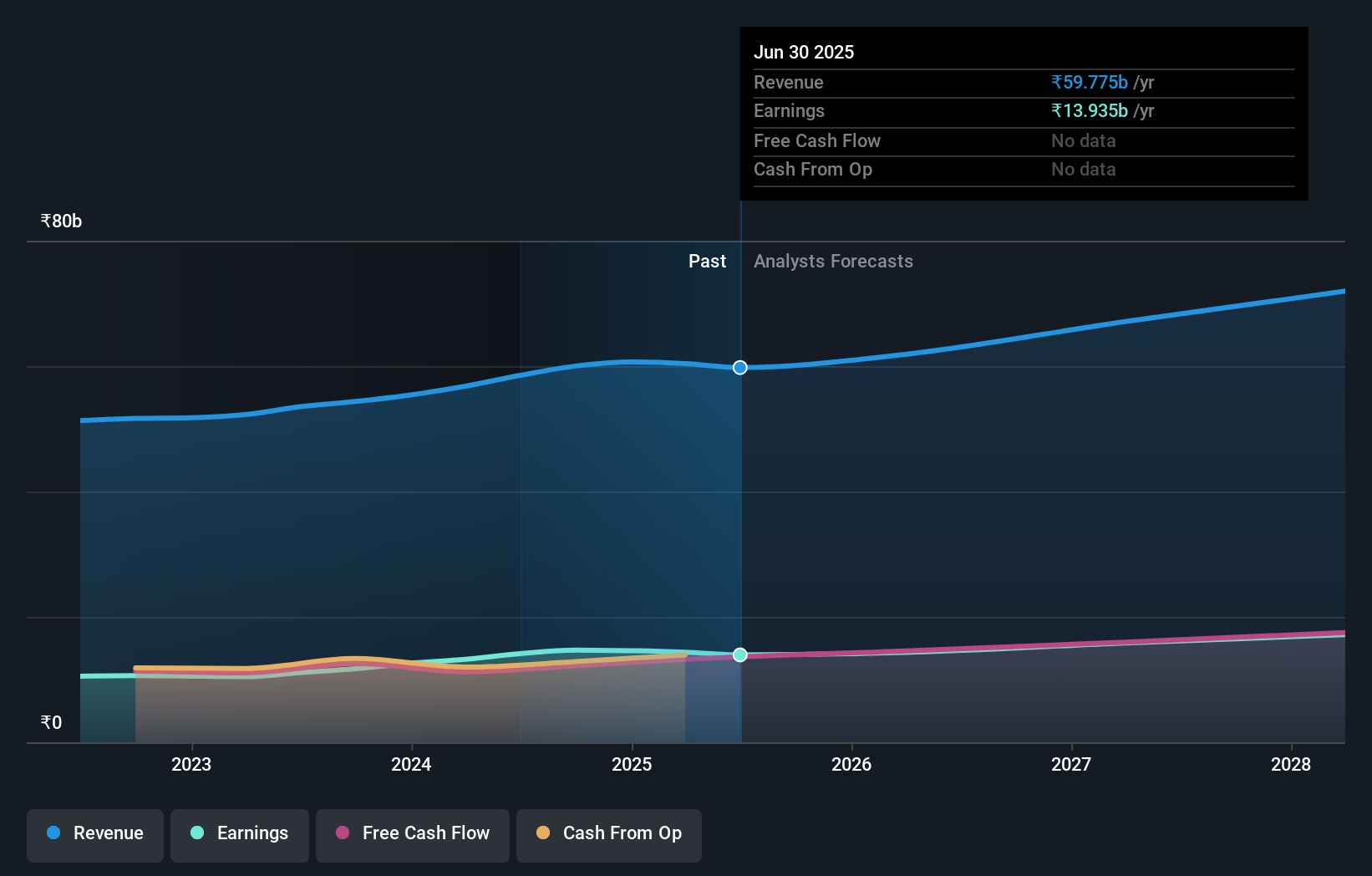Click the Revenue data point marker at Jun 2025

(x=740, y=368)
